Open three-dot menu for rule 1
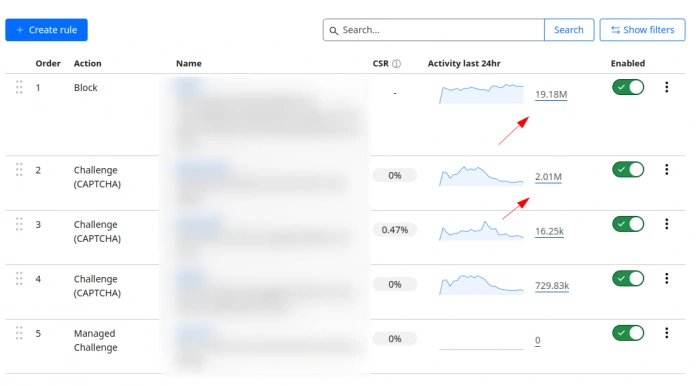700x386 pixels. (667, 87)
